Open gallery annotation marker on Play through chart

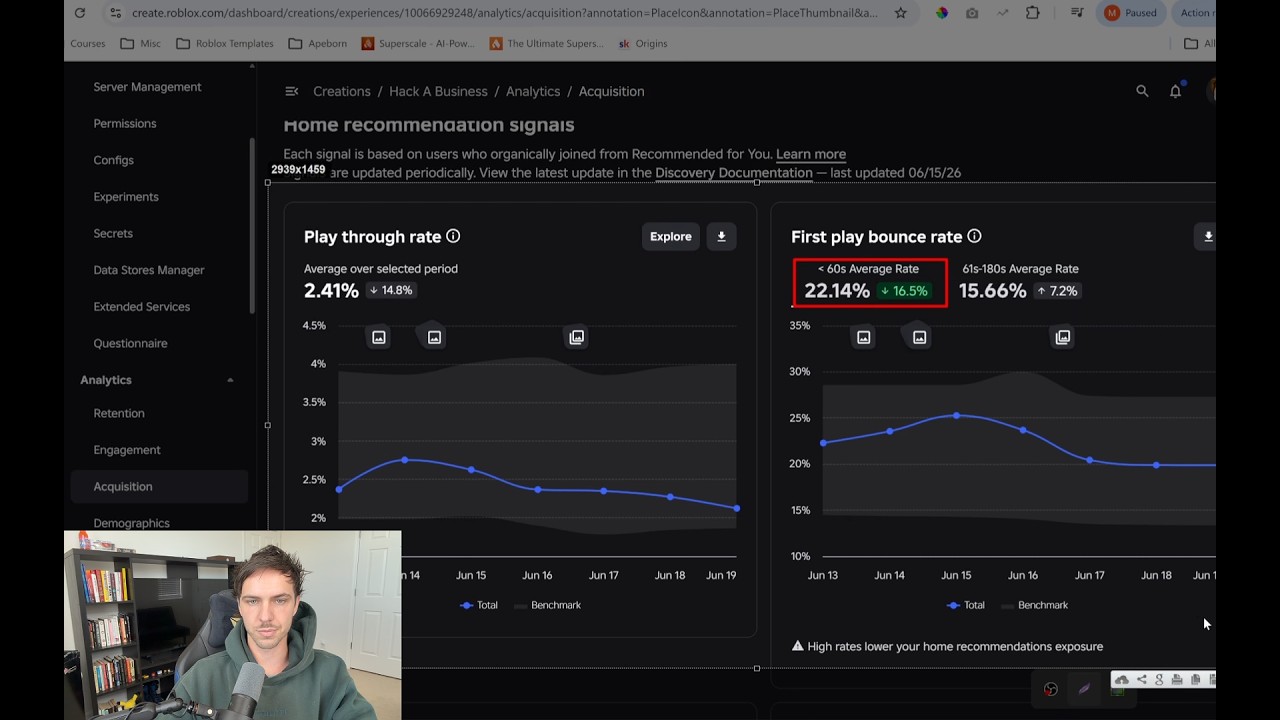tap(577, 337)
